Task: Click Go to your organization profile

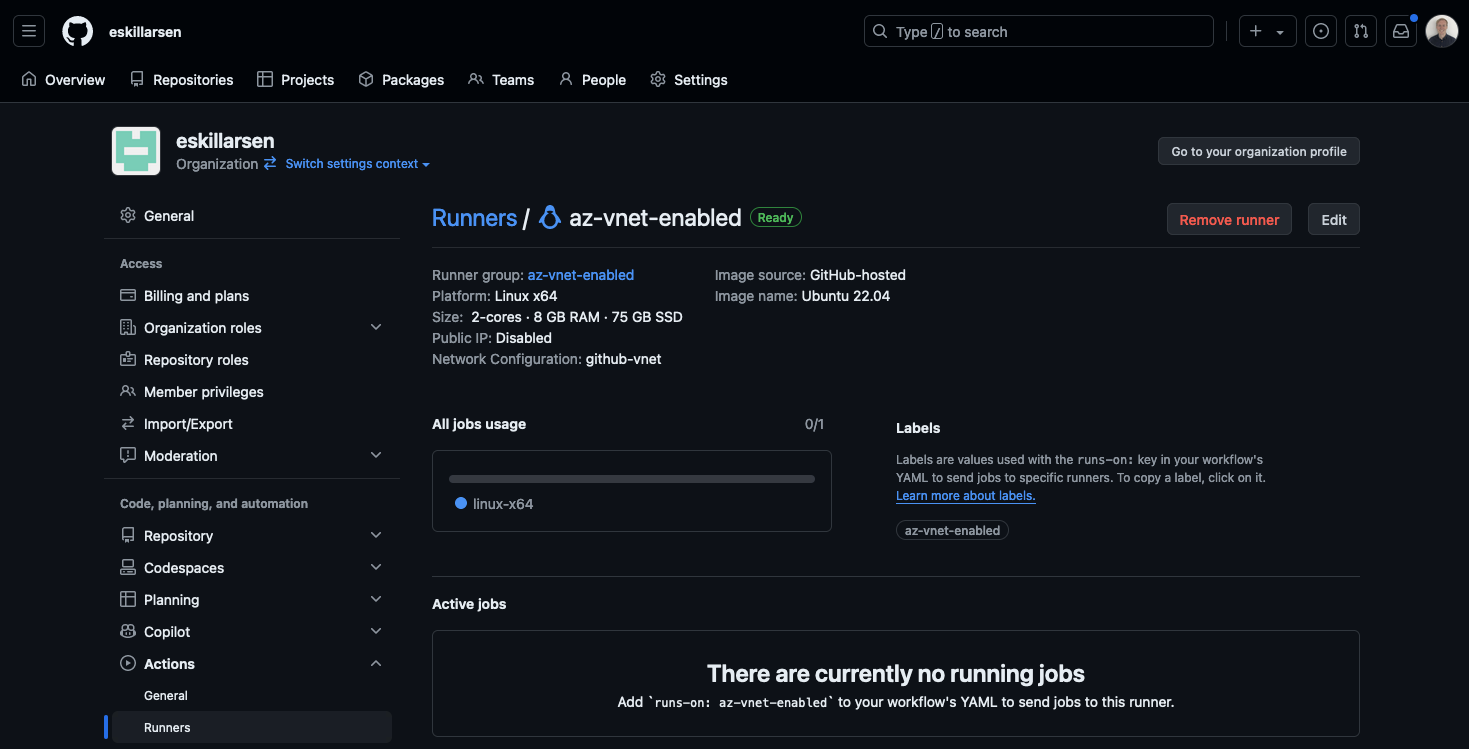Action: (x=1259, y=151)
